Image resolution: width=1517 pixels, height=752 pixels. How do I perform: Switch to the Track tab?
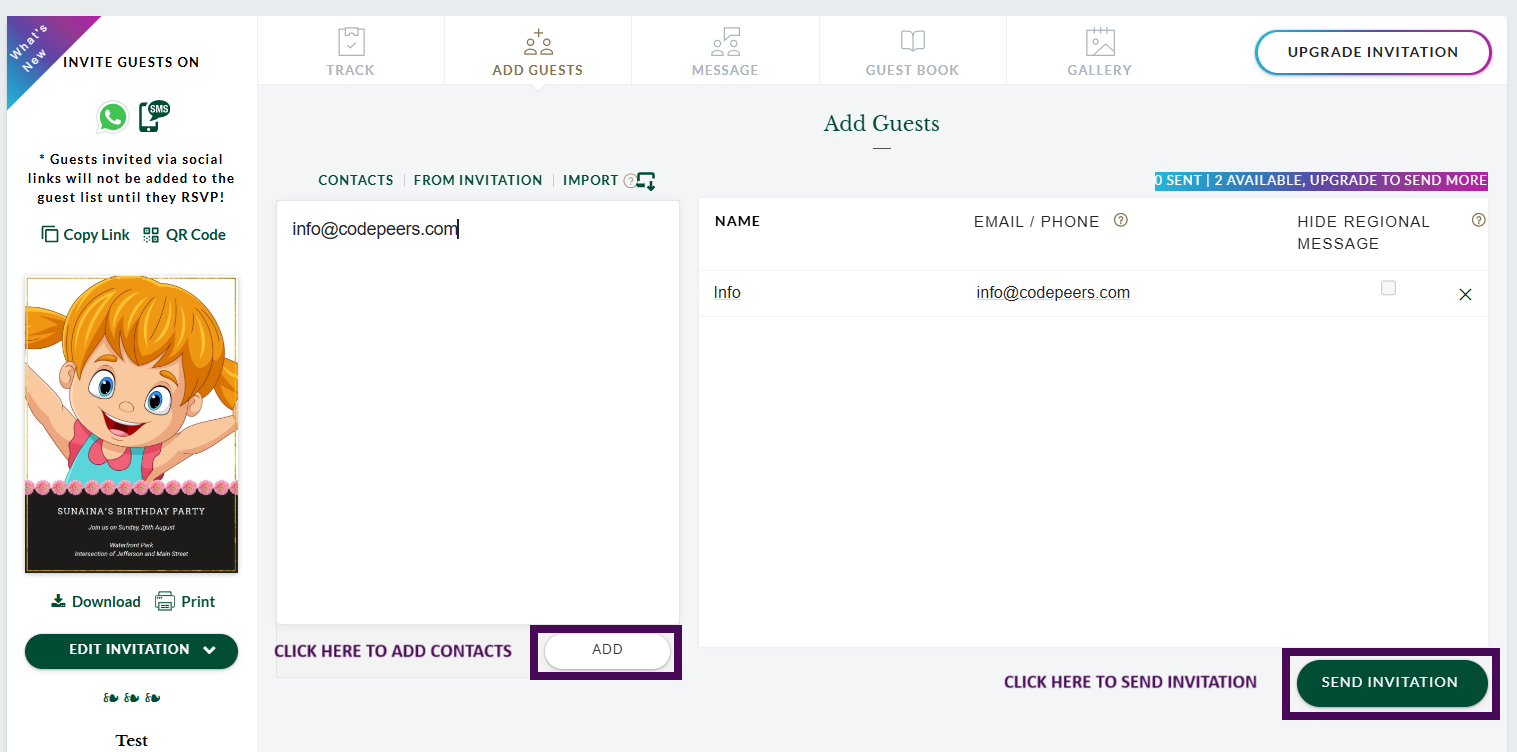pos(350,53)
